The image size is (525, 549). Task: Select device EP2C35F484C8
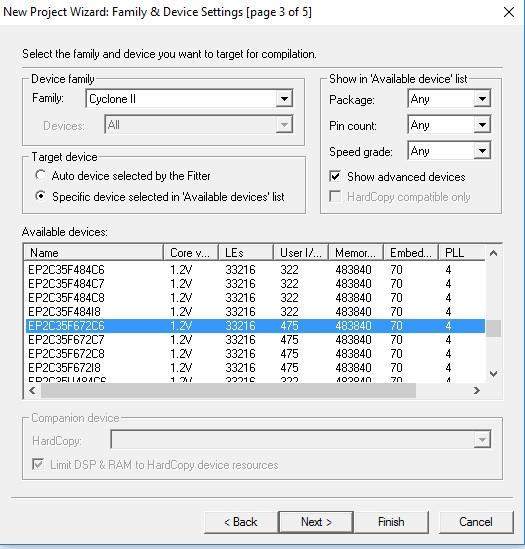pos(255,298)
